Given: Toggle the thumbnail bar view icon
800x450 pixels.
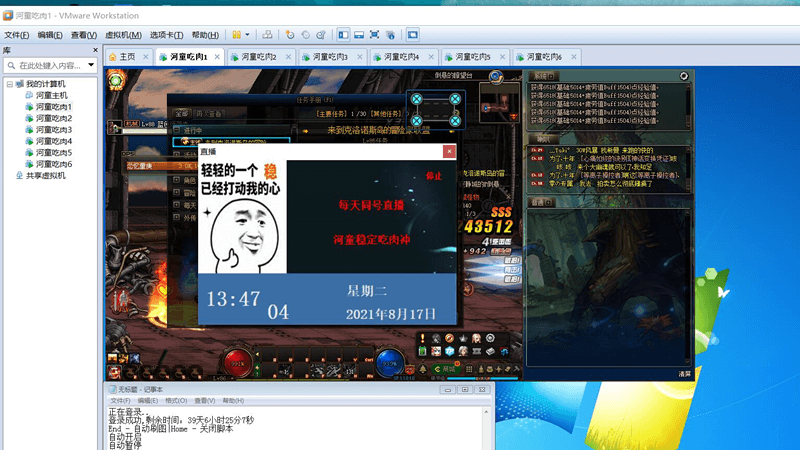Looking at the screenshot, I should (359, 35).
